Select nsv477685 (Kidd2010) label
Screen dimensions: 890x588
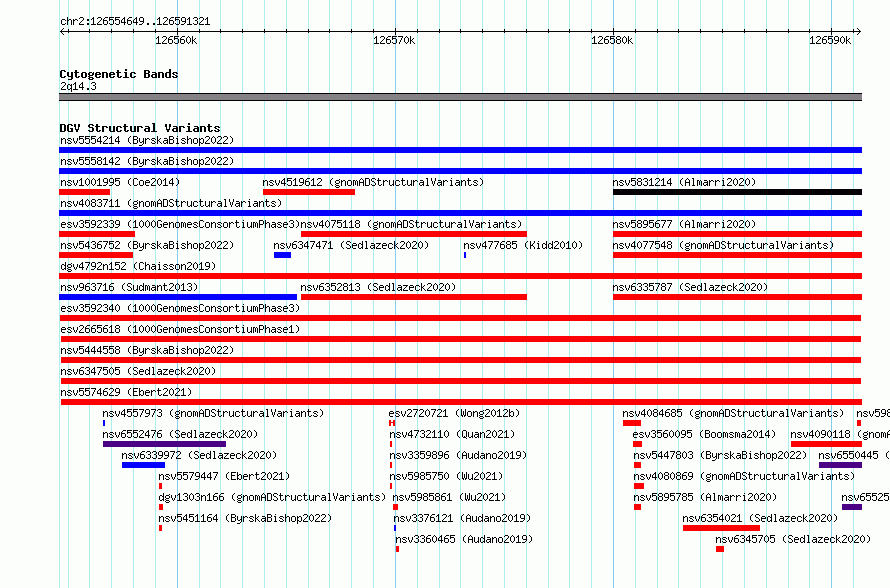click(523, 245)
